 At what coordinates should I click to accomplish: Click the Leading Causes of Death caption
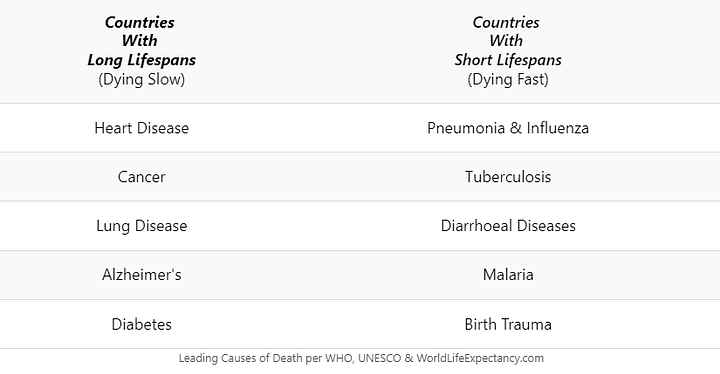pyautogui.click(x=361, y=358)
